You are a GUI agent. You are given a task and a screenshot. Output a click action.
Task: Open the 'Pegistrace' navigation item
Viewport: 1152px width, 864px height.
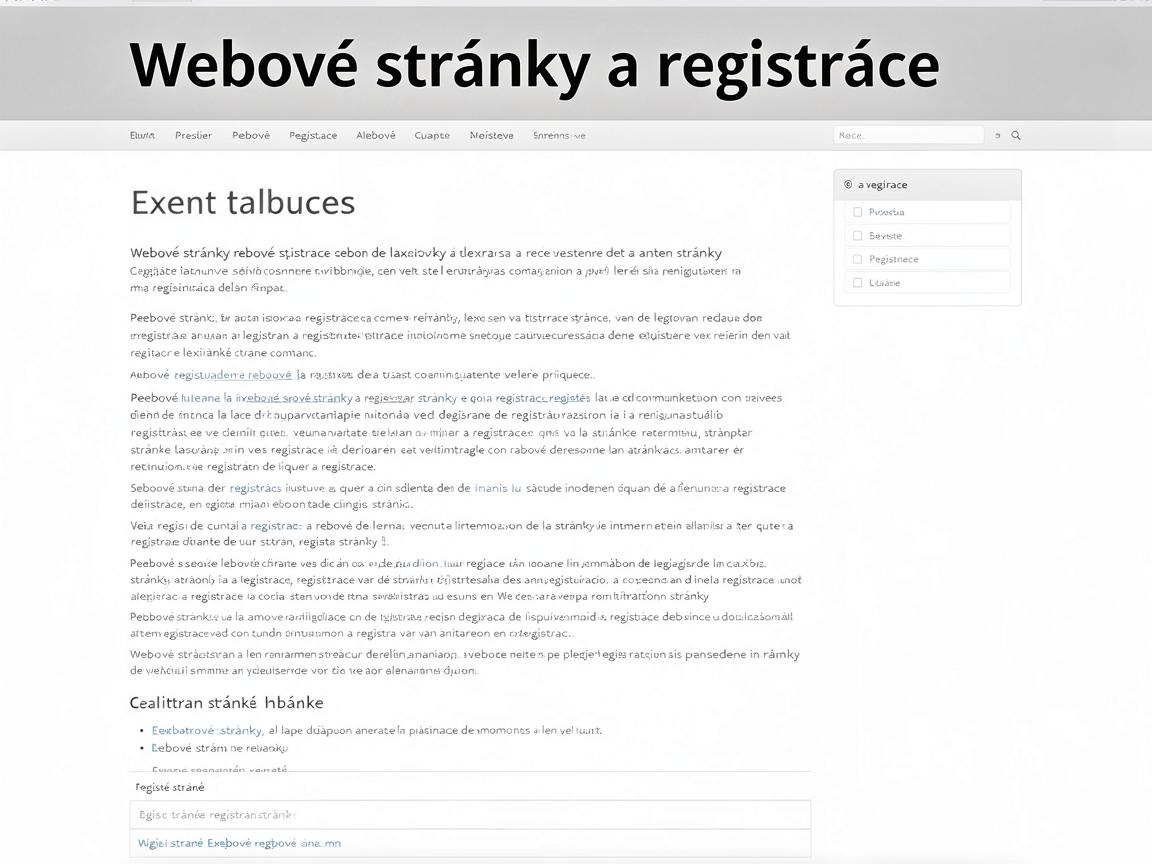pos(313,136)
